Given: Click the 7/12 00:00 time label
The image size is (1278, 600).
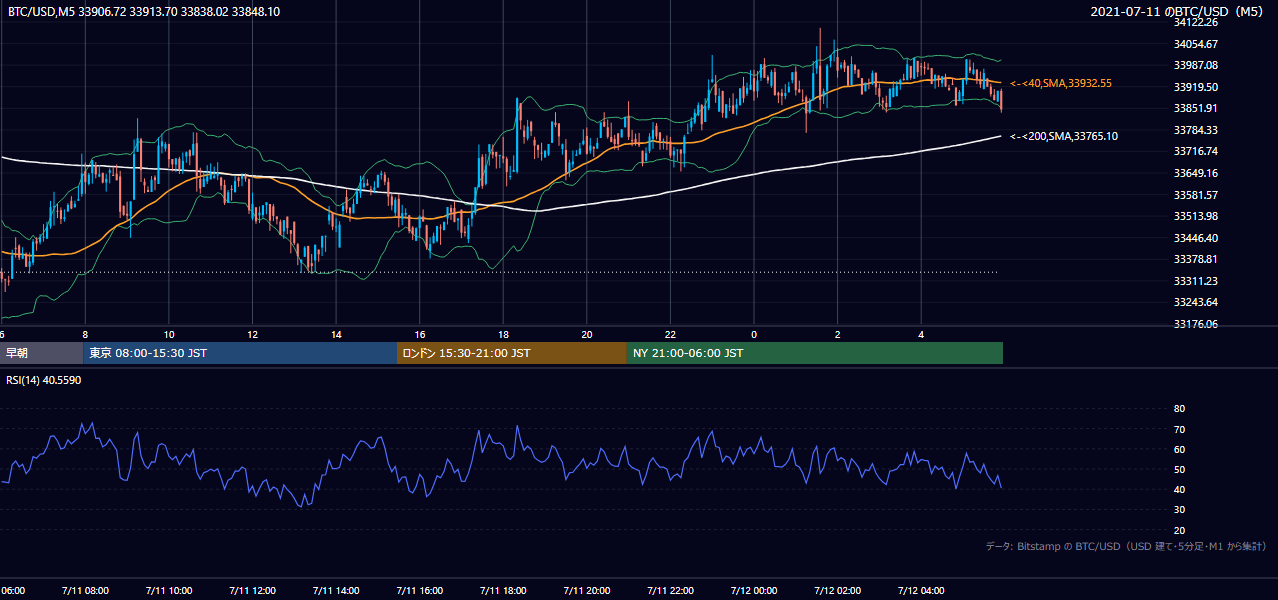Looking at the screenshot, I should pos(754,590).
